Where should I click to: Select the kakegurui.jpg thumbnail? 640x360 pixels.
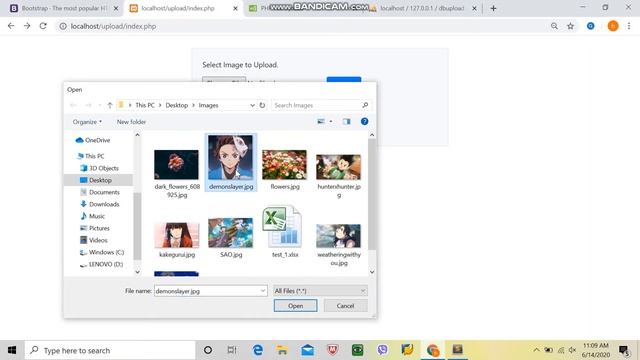[177, 236]
